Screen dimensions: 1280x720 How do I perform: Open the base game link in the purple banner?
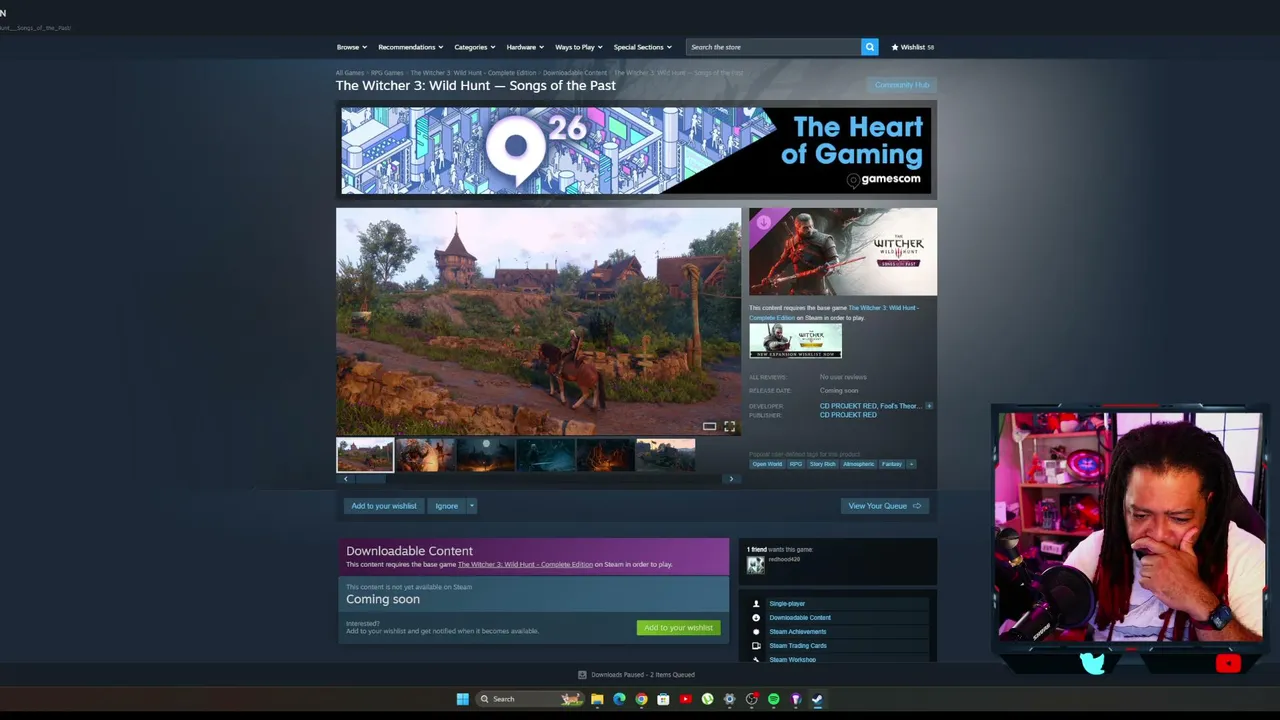(525, 565)
